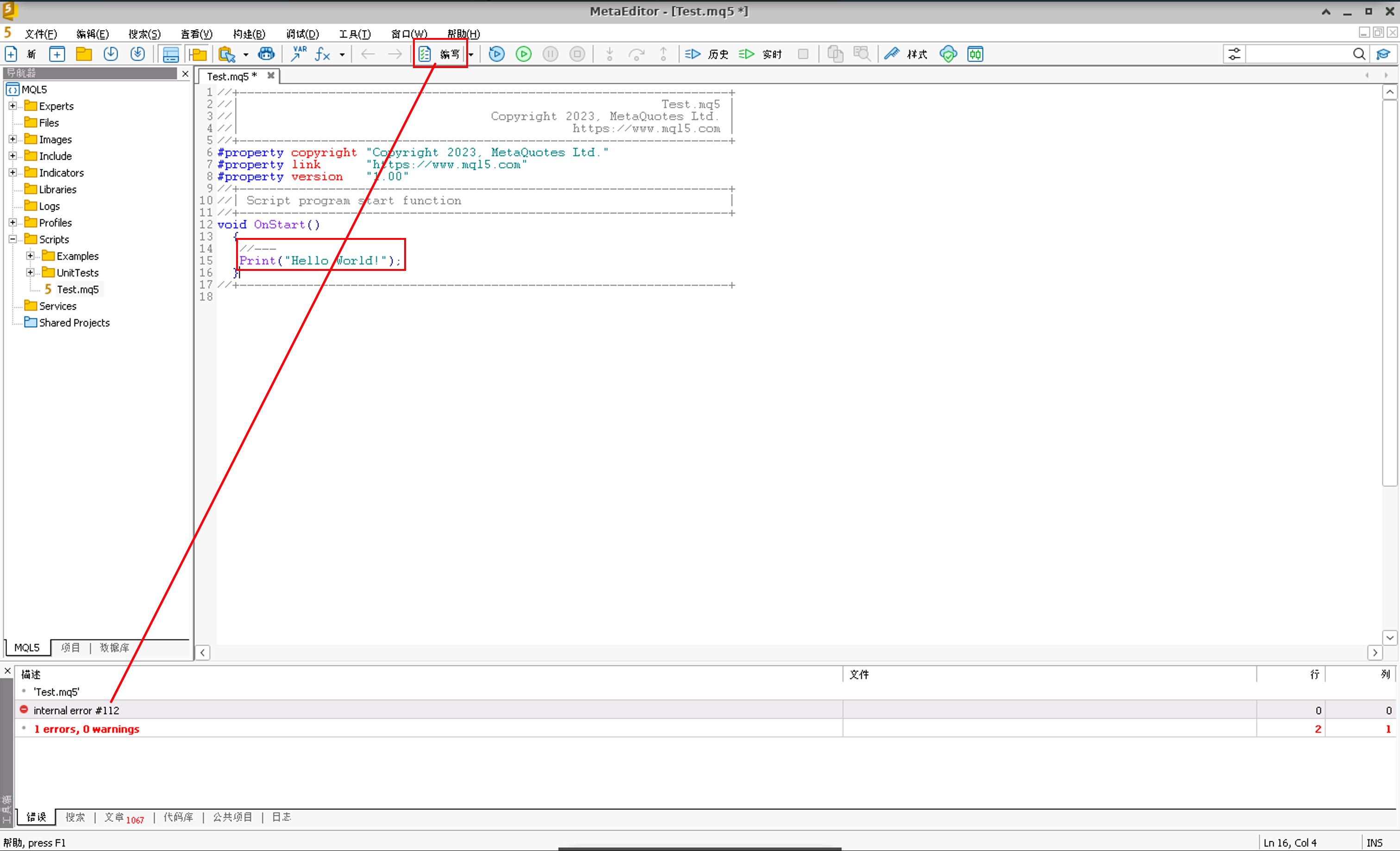
Task: Collapse the Scripts folder
Action: click(12, 239)
